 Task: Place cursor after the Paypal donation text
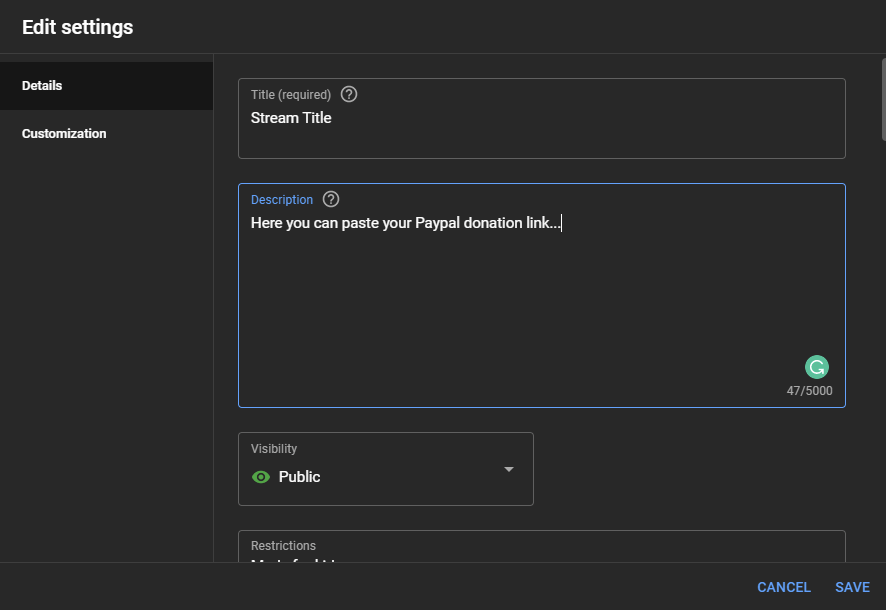pyautogui.click(x=562, y=222)
